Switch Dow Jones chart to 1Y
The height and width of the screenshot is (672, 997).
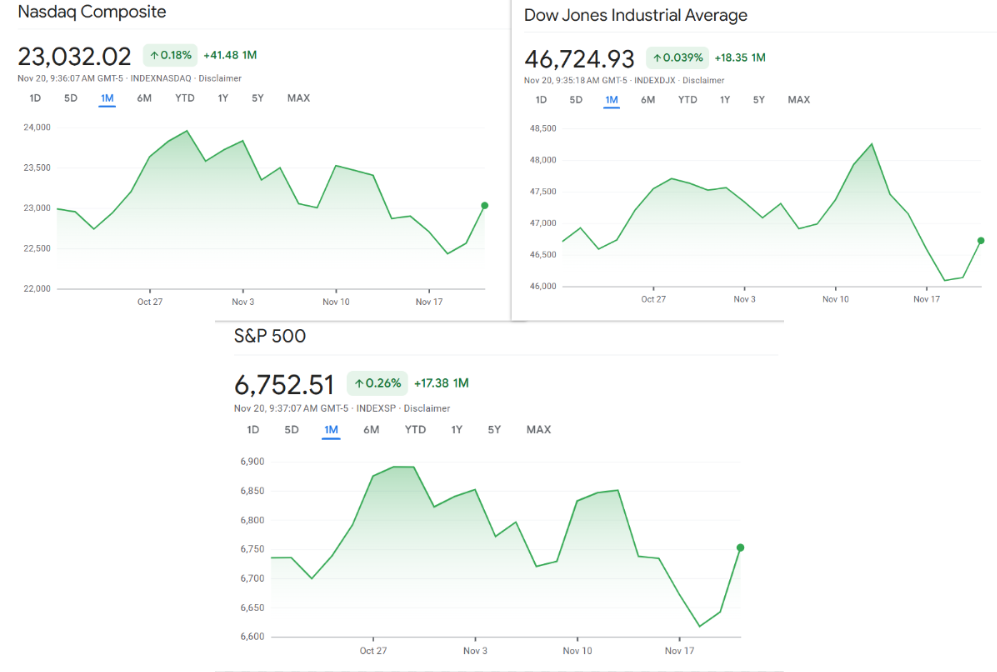click(x=725, y=100)
